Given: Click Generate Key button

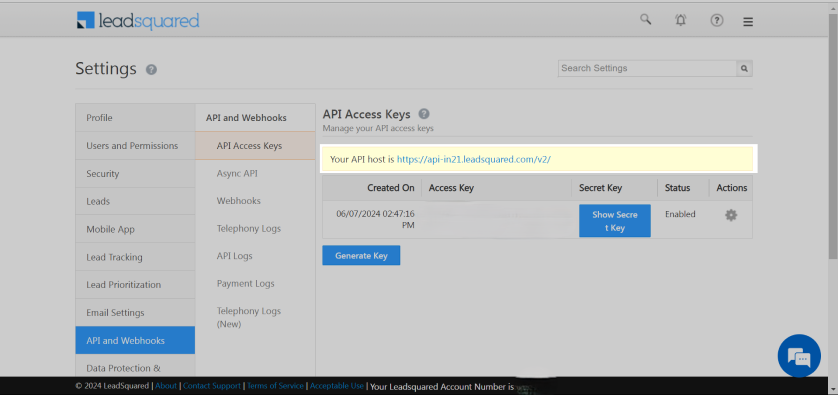Looking at the screenshot, I should point(361,255).
